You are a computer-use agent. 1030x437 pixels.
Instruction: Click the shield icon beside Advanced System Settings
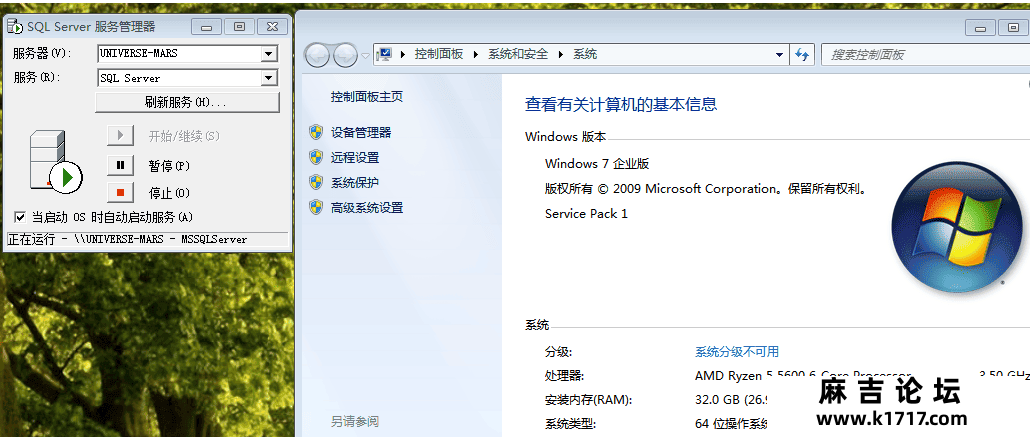[x=316, y=207]
